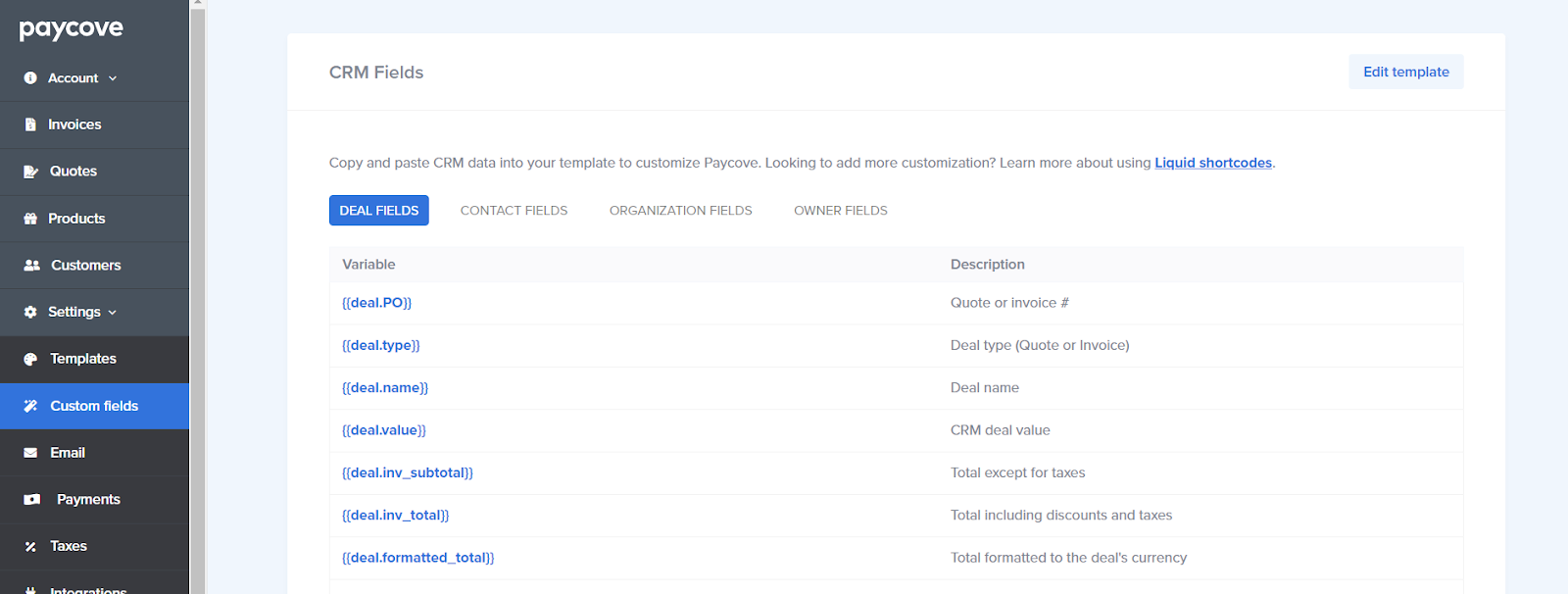The height and width of the screenshot is (594, 1568).
Task: Click the sidebar scrollbar up arrow
Action: tap(197, 4)
